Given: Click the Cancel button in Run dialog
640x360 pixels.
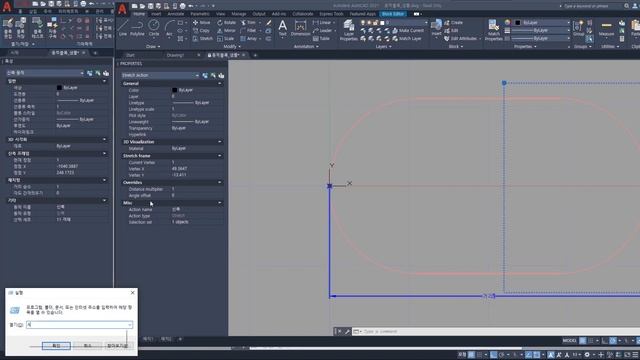Looking at the screenshot, I should [87, 346].
